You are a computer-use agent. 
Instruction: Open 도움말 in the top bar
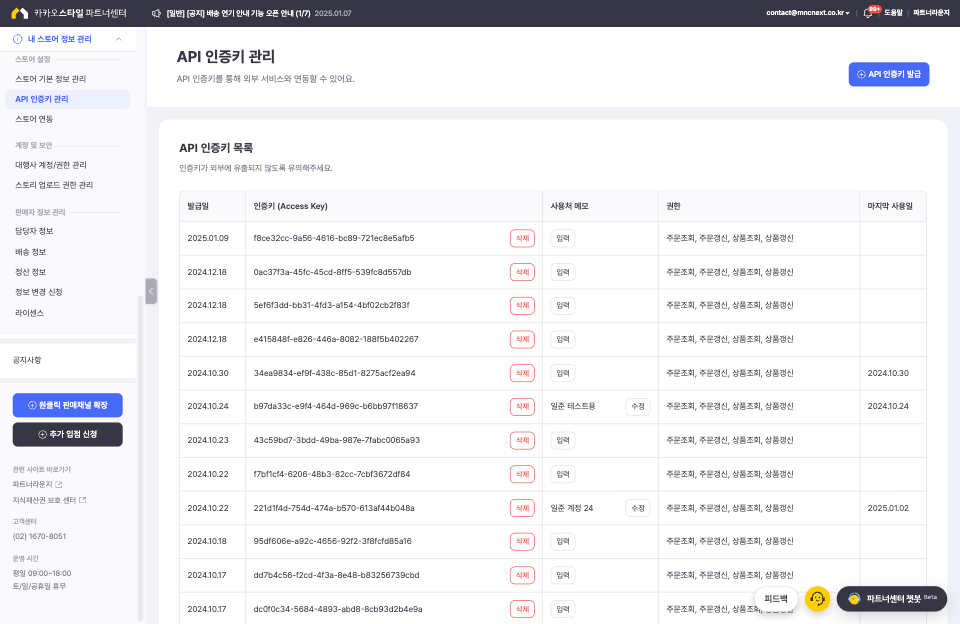[893, 13]
